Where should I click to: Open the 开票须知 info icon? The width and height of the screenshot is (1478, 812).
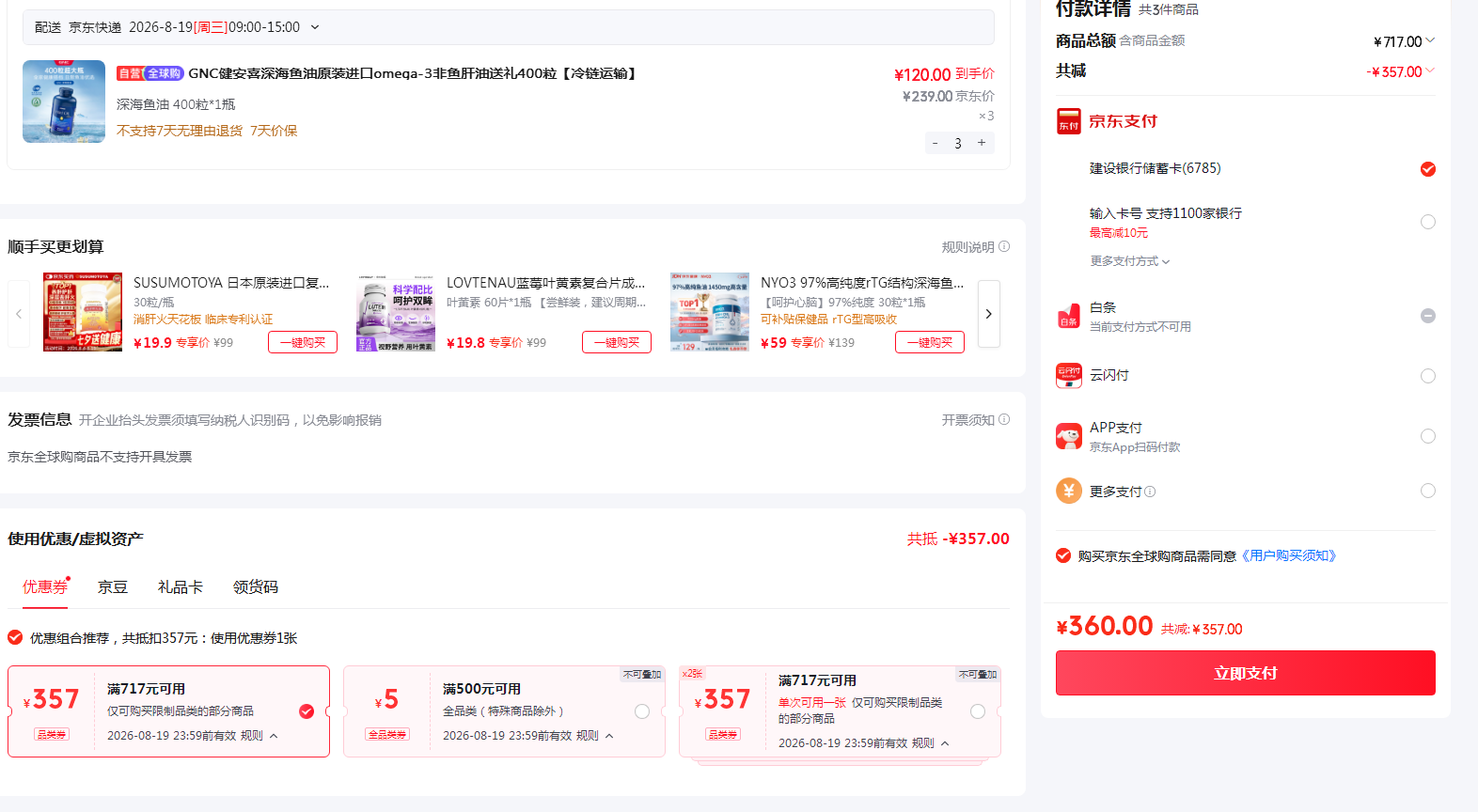pyautogui.click(x=1004, y=420)
